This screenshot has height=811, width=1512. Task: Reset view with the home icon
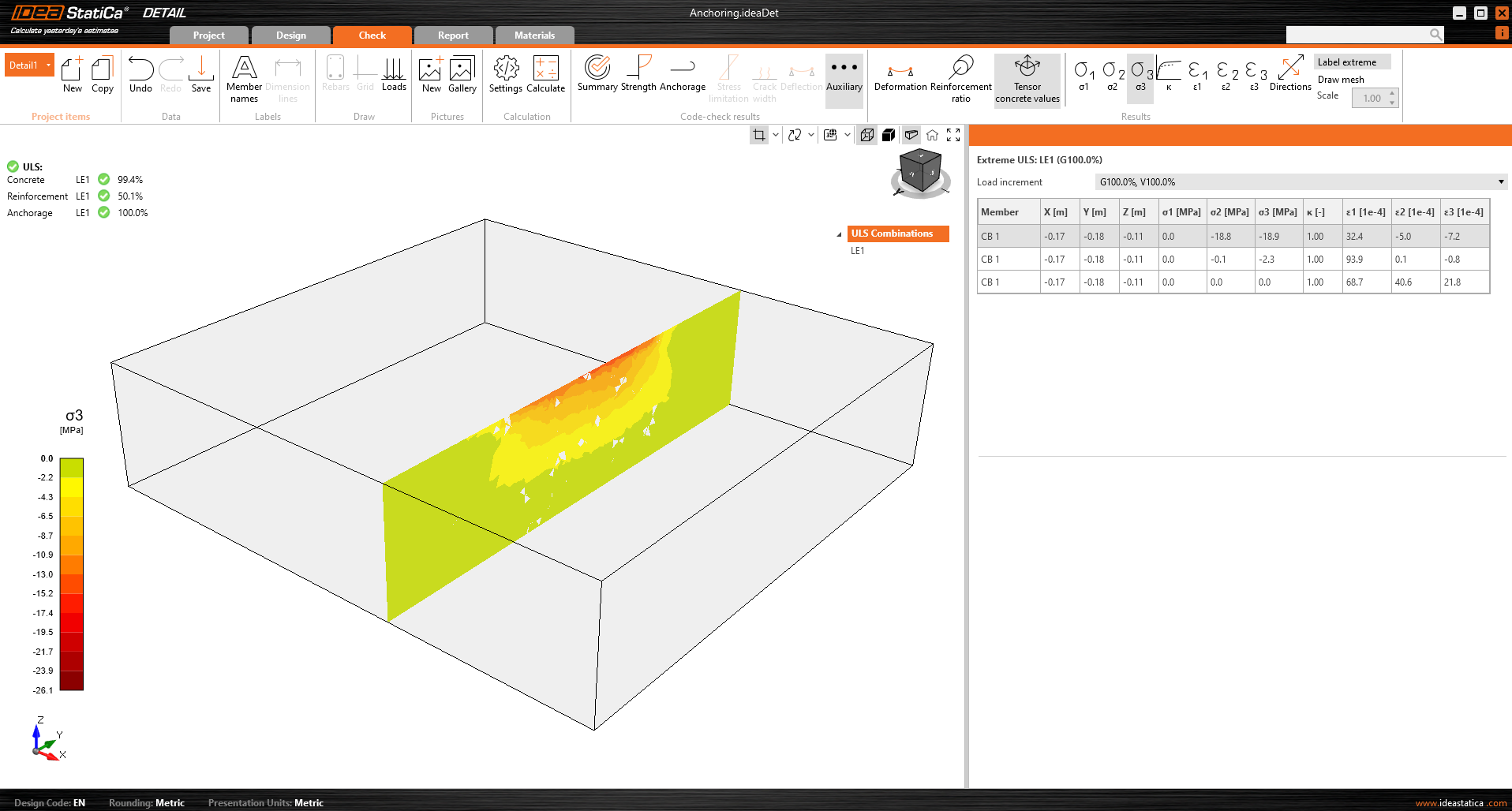pyautogui.click(x=932, y=135)
